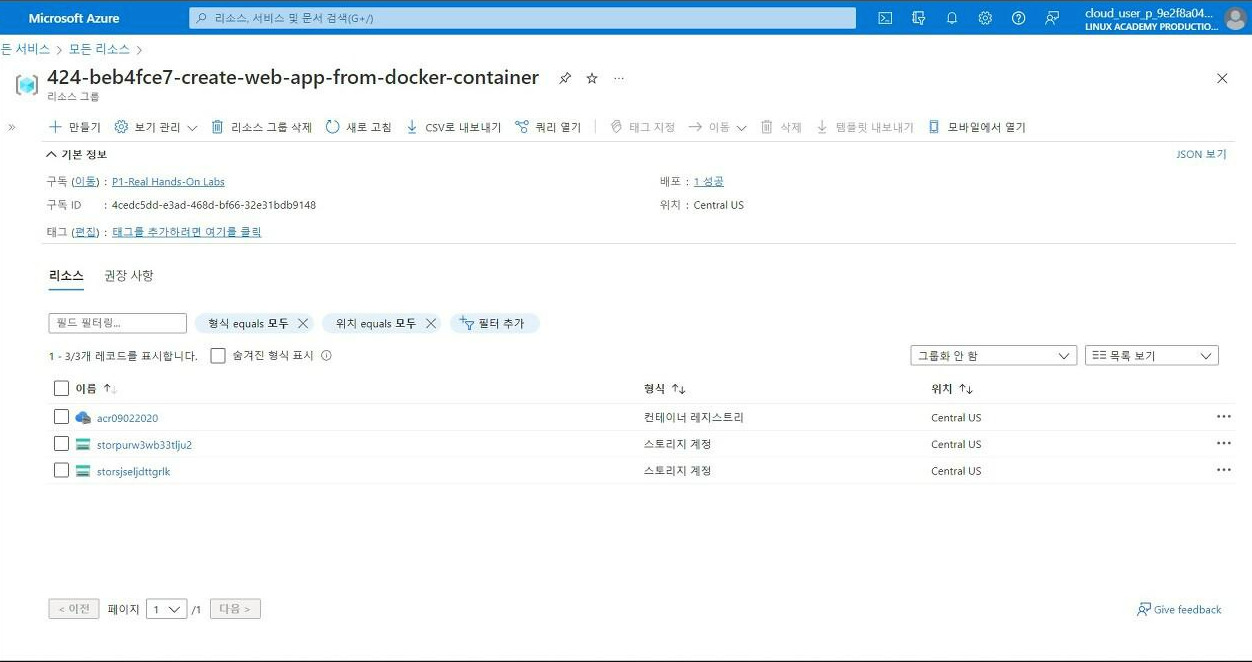
Task: Open the context menu ellipsis for storpurw3wb33tlju2
Action: pyautogui.click(x=1223, y=444)
